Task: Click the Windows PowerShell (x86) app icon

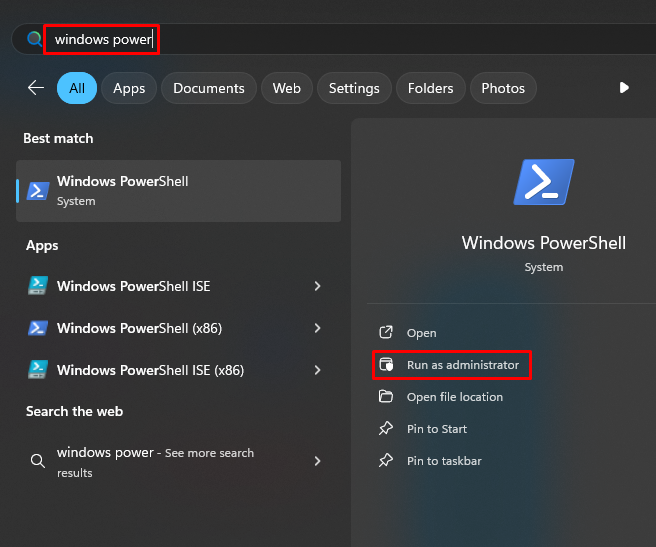Action: (x=38, y=328)
